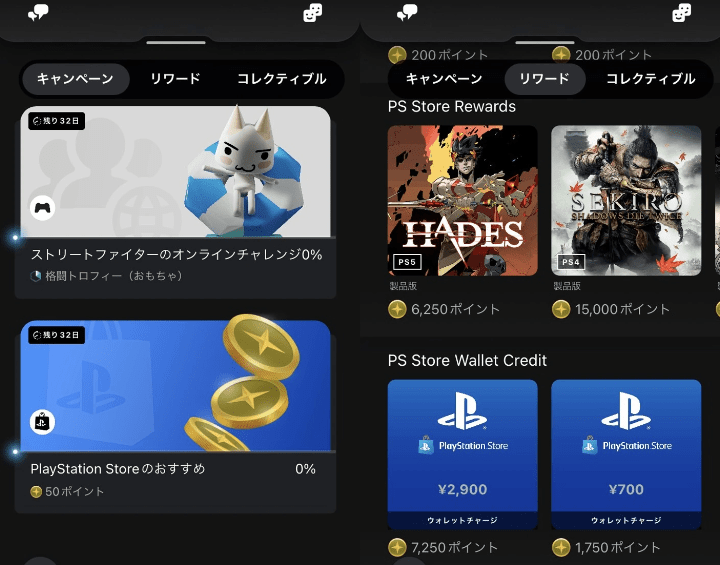Tap the speech bubble icon on left screen
720x565 pixels.
(x=38, y=12)
